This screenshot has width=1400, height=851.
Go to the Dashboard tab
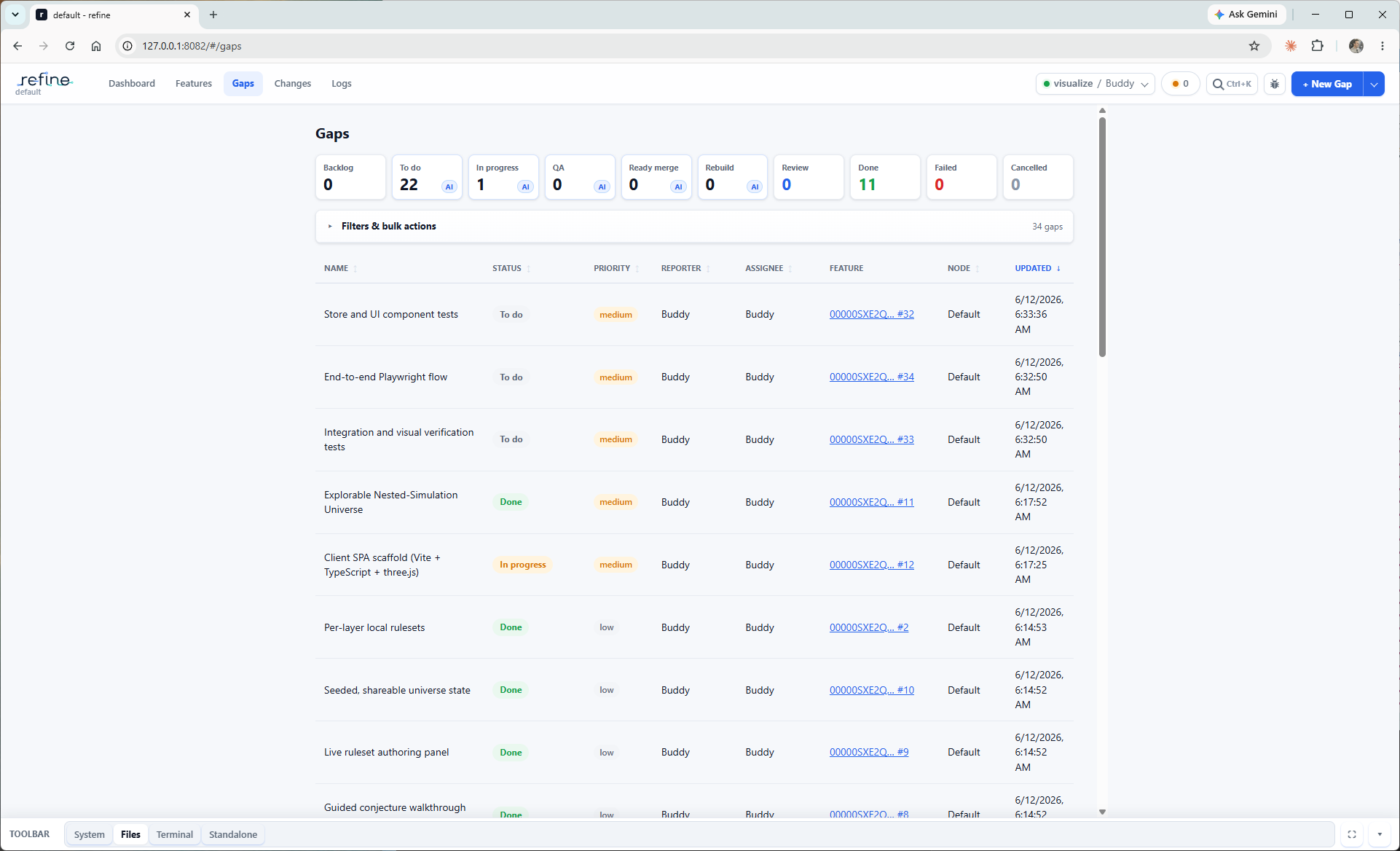[132, 84]
